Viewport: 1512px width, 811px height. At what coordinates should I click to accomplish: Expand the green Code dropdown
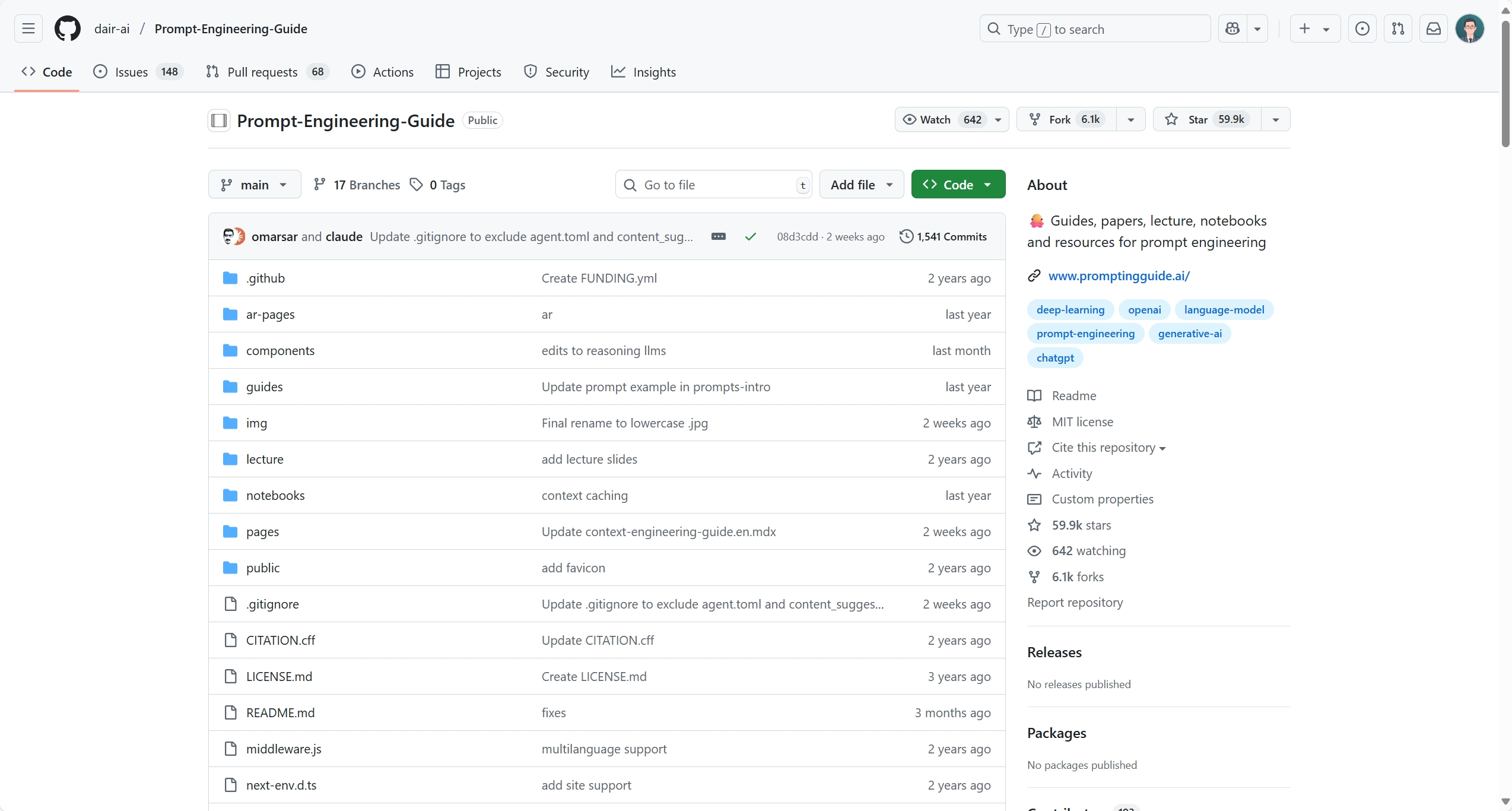(958, 185)
